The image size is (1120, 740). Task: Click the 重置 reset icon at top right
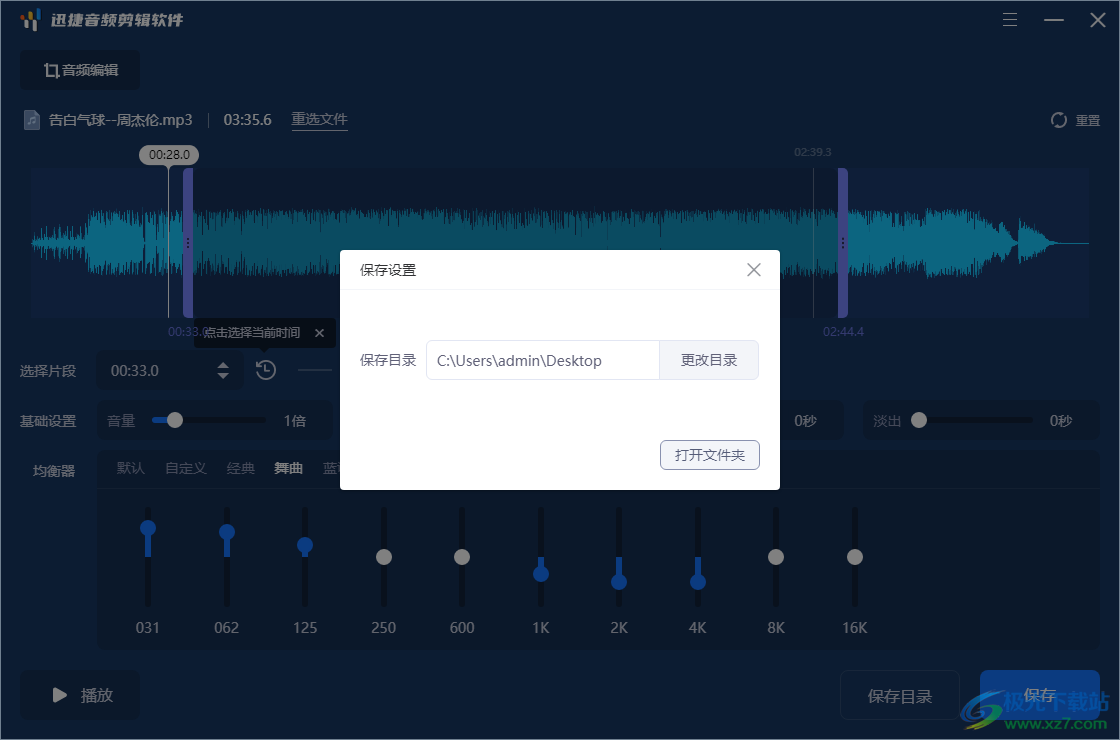pos(1058,119)
